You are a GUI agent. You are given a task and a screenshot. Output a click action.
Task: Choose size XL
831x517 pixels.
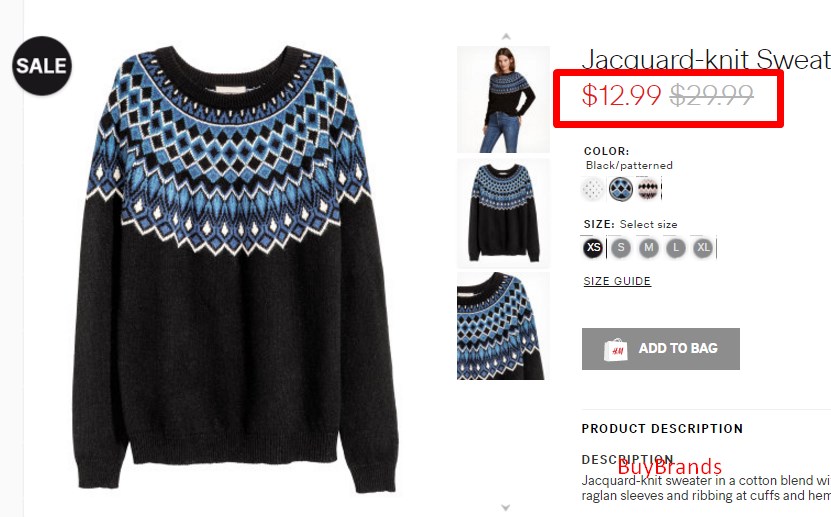(703, 247)
